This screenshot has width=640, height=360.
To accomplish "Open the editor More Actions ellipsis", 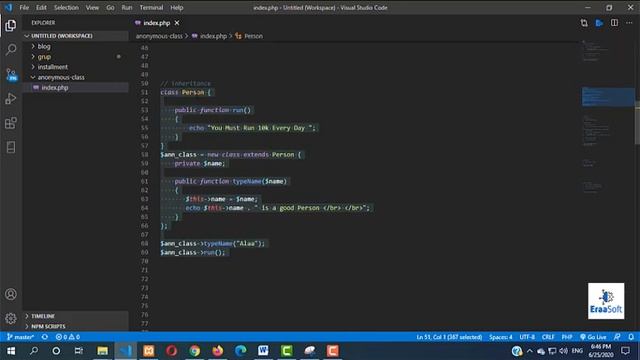I will (x=629, y=23).
